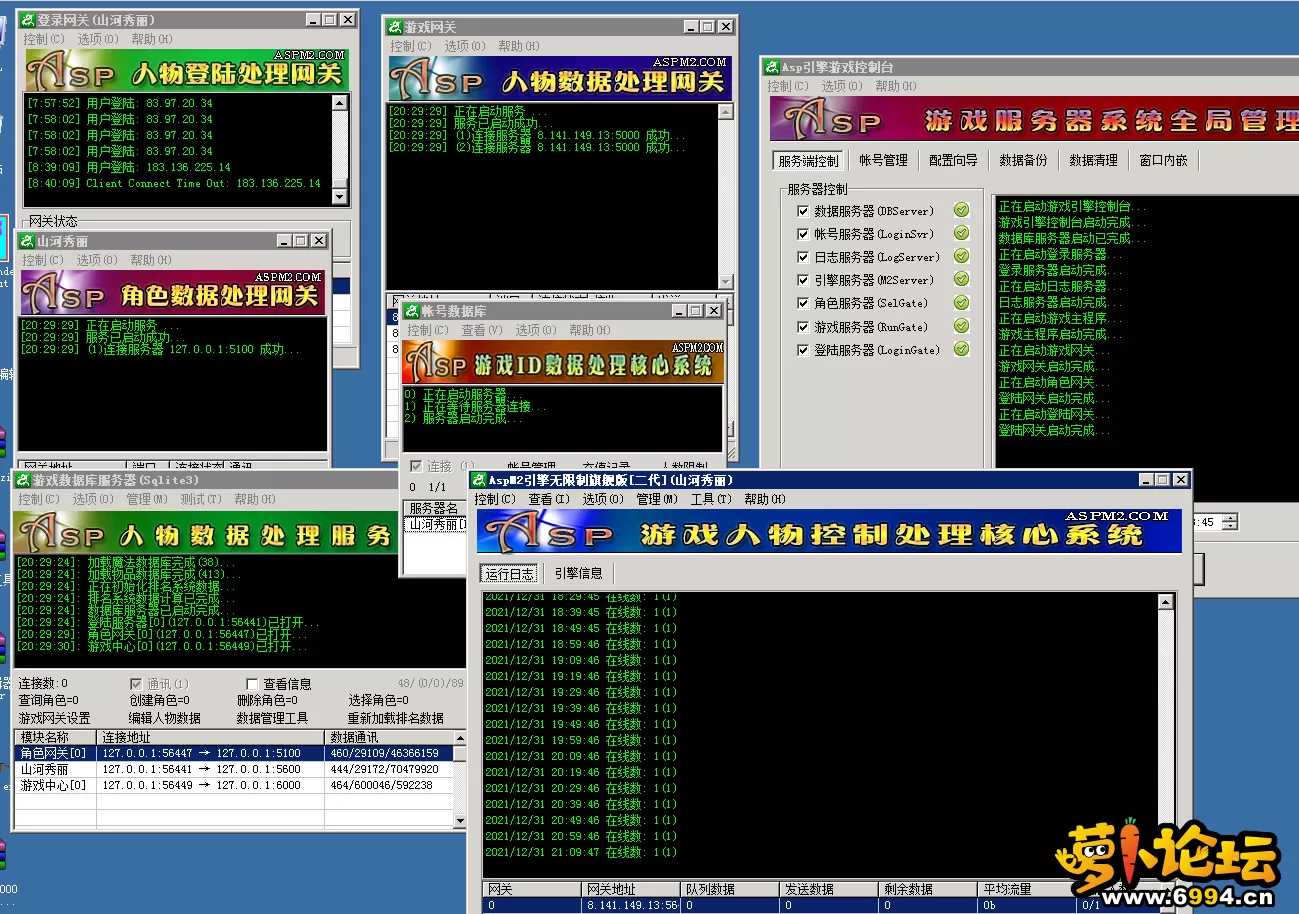Switch to the 窗口内嵌 tab
The height and width of the screenshot is (914, 1299).
click(1163, 160)
